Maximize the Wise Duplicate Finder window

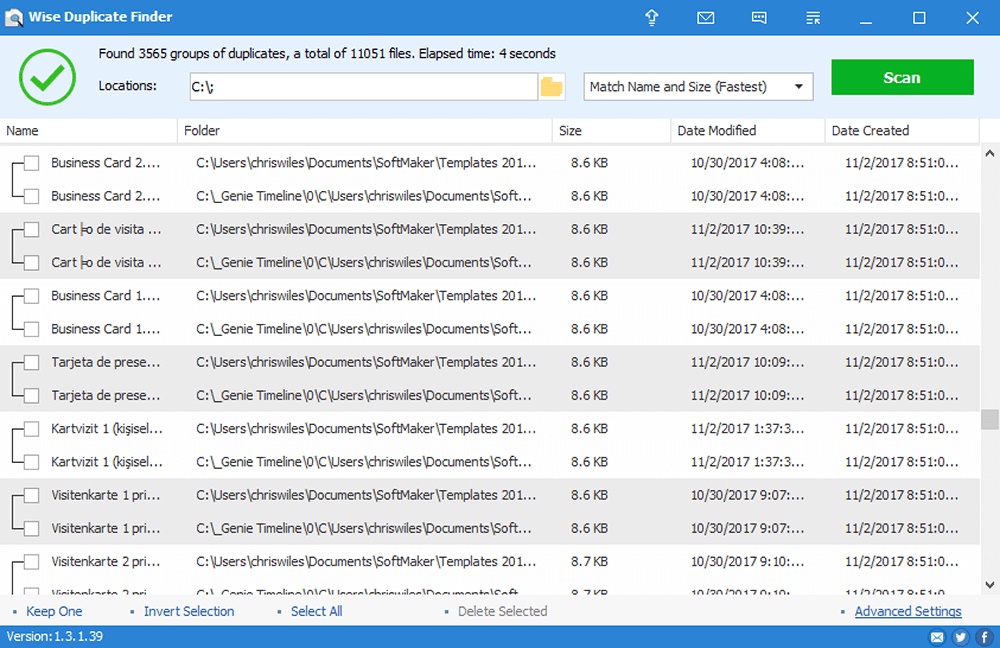pyautogui.click(x=919, y=18)
